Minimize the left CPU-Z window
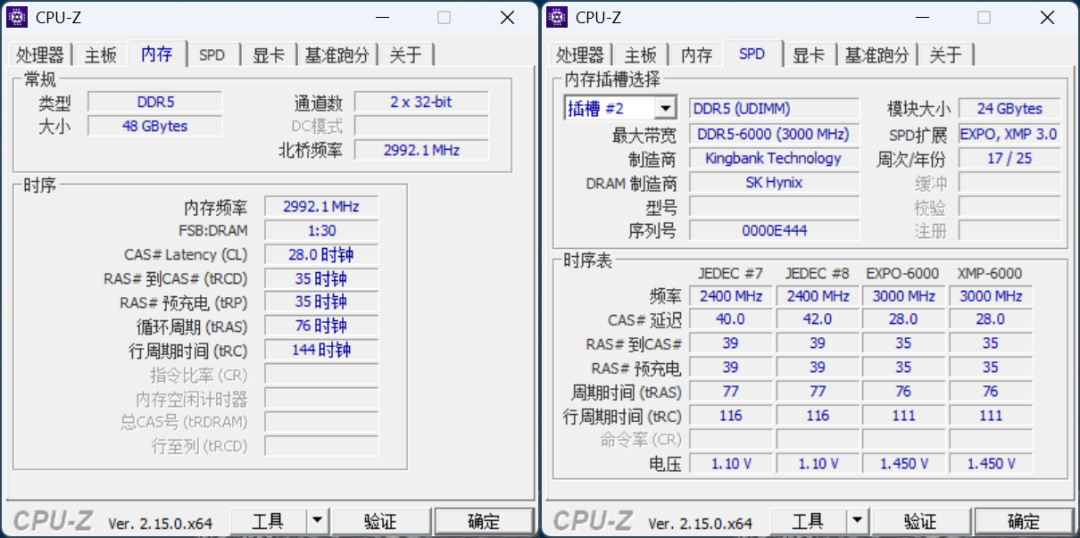Screen dimensions: 1080x538 coord(381,18)
